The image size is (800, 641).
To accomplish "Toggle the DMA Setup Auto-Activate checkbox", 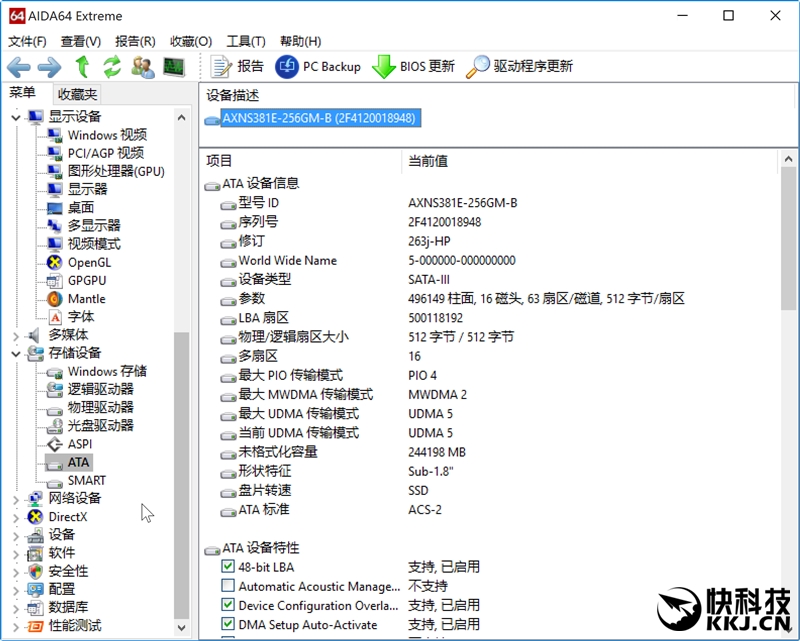I will (x=226, y=622).
